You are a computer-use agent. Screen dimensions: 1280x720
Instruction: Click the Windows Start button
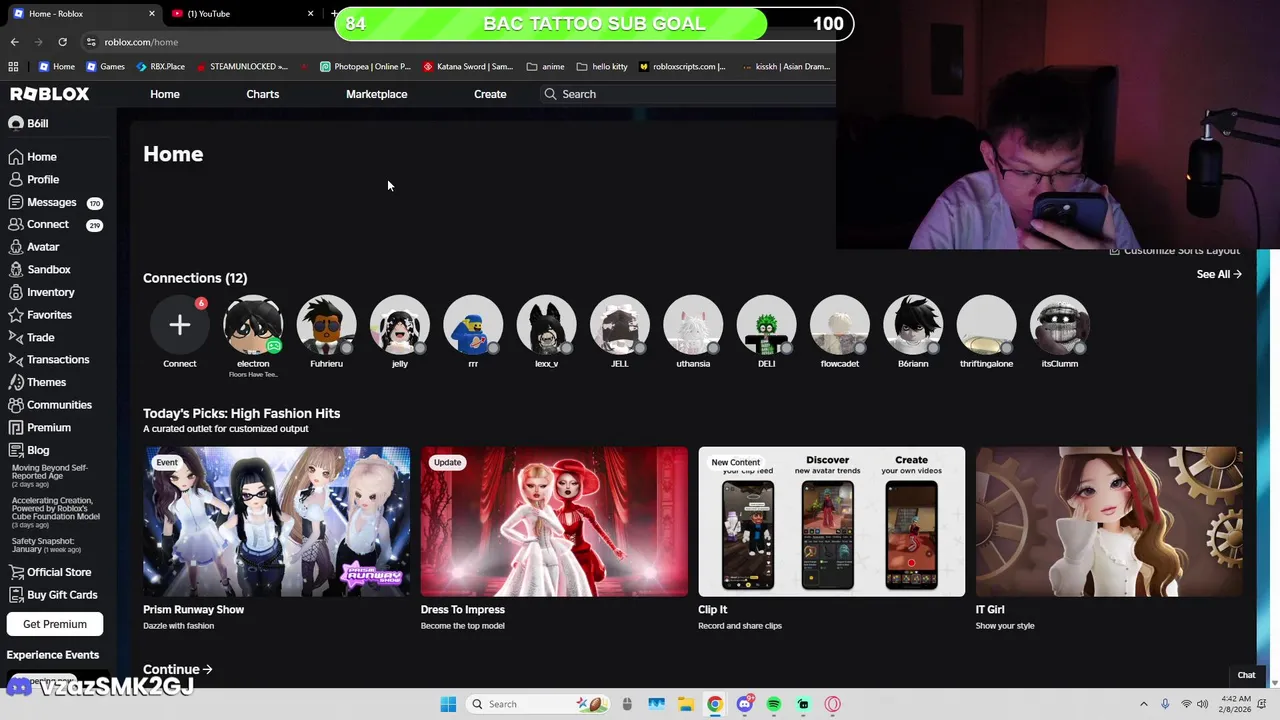coord(448,704)
